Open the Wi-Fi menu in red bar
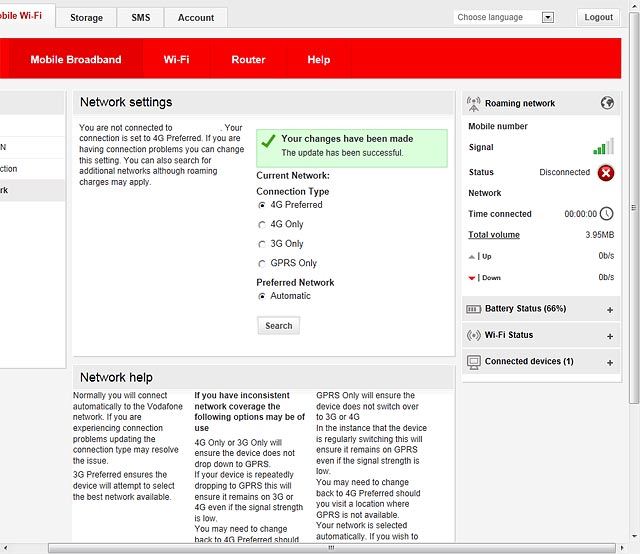Viewport: 640px width, 554px height. [176, 60]
